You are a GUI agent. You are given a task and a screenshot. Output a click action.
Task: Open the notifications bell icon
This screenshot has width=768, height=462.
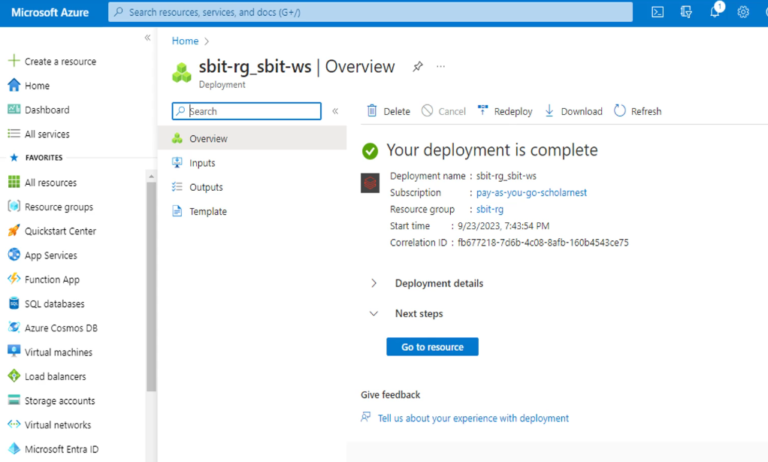coord(715,12)
